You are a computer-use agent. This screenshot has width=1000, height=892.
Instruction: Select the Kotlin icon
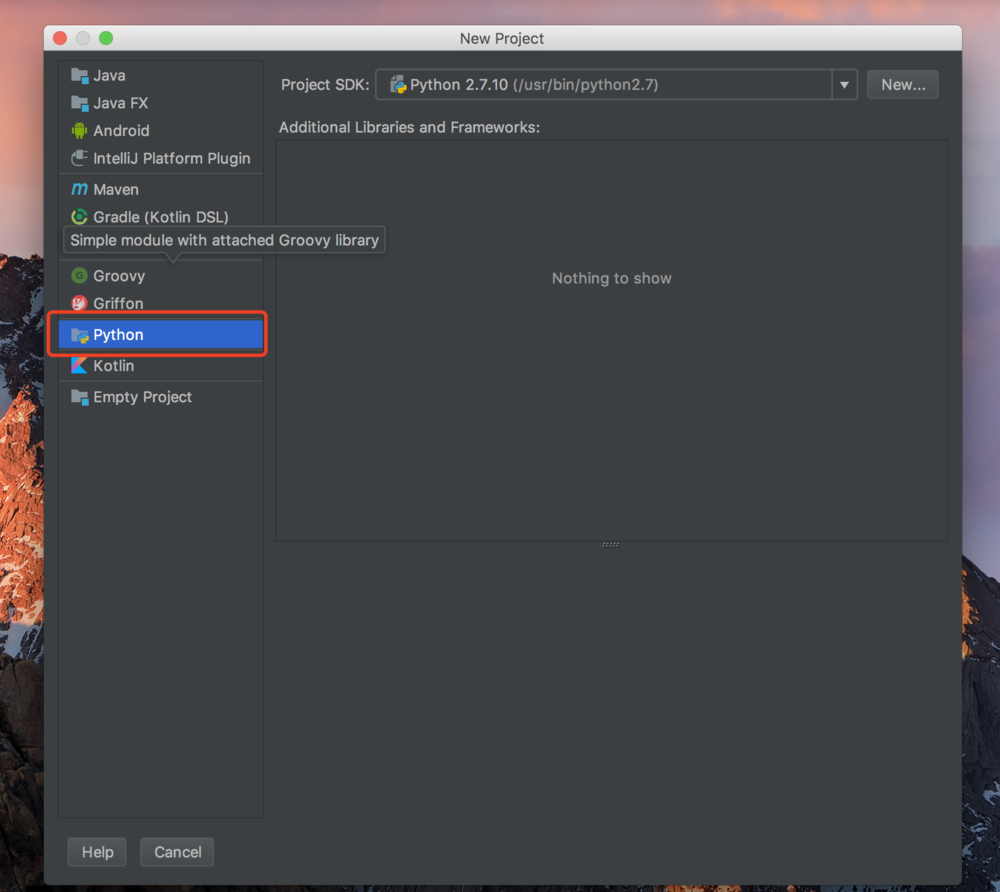(x=79, y=365)
